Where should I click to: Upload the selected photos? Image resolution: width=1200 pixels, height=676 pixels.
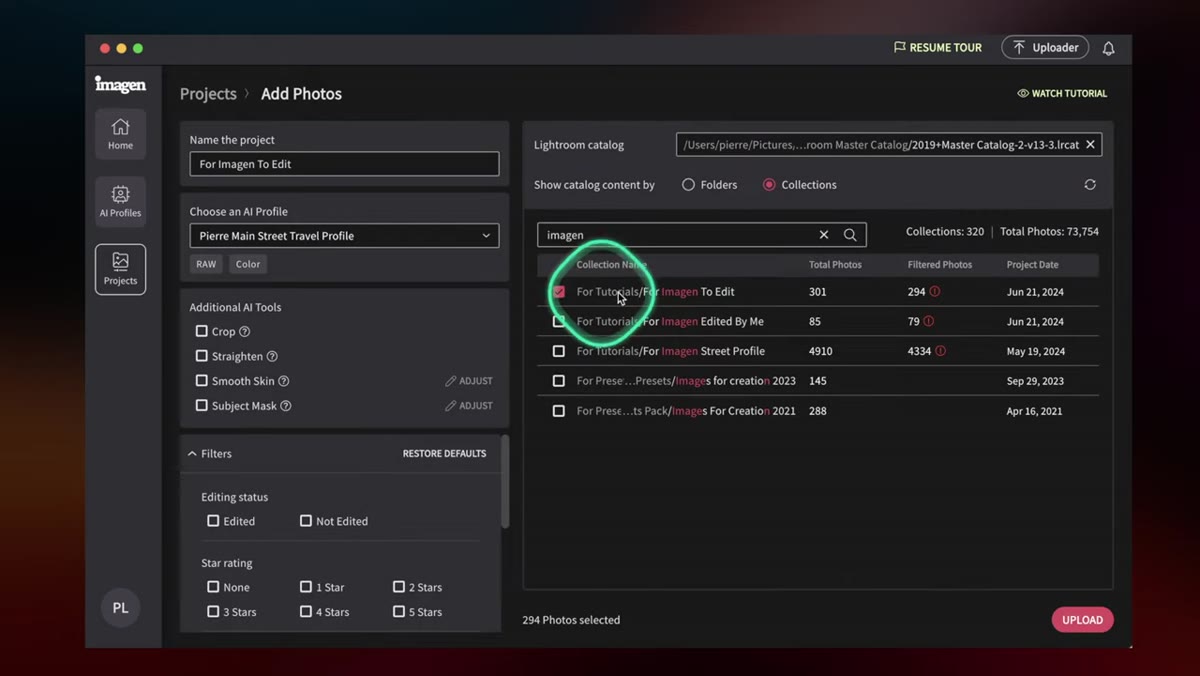pos(1082,620)
